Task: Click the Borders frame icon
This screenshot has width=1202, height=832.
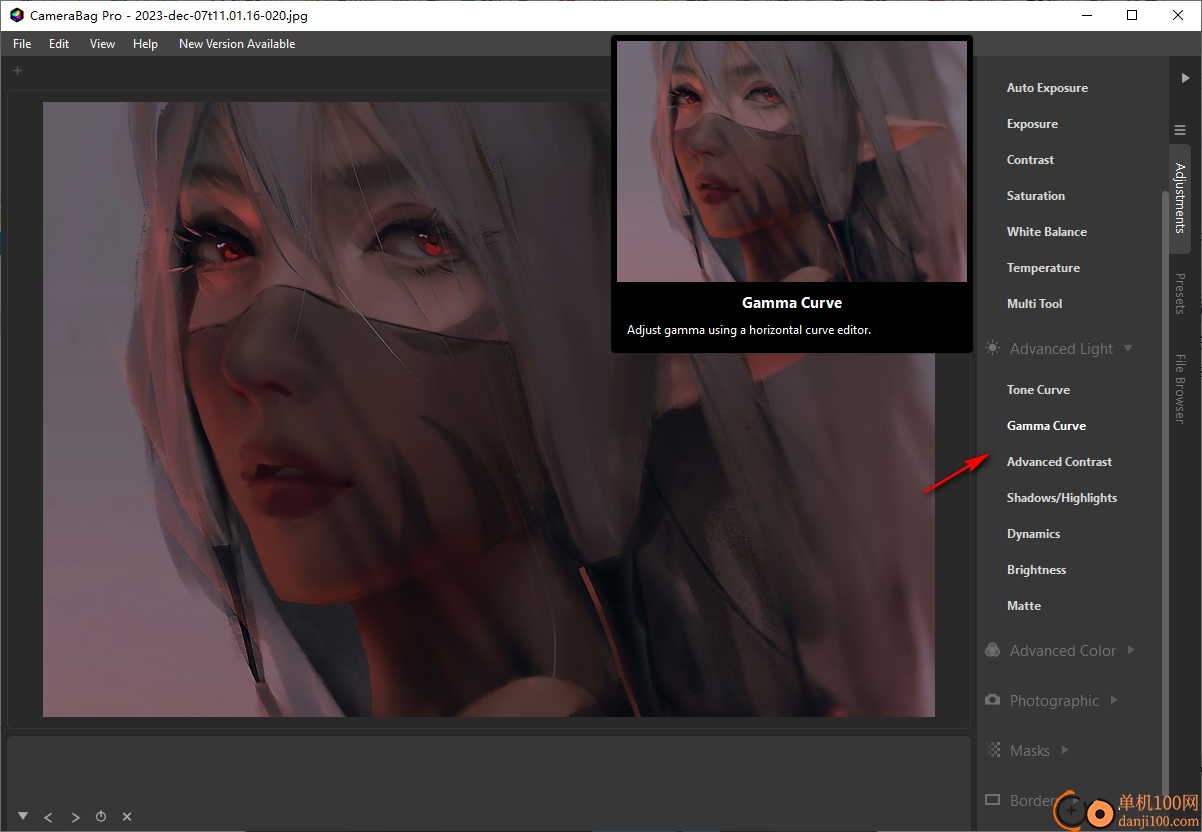Action: click(992, 800)
